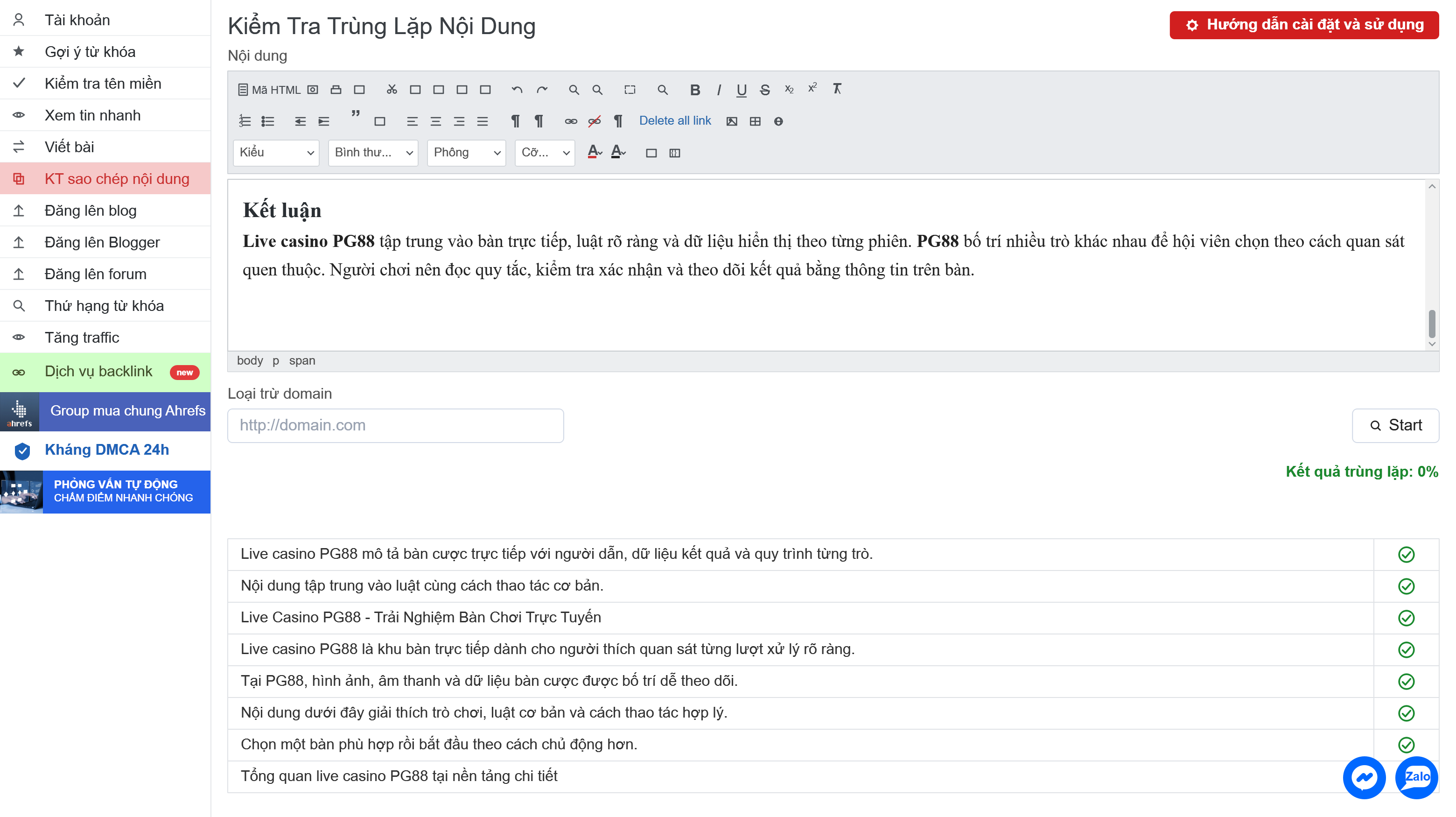Open the Kháng DMCA 24h link

point(105,450)
